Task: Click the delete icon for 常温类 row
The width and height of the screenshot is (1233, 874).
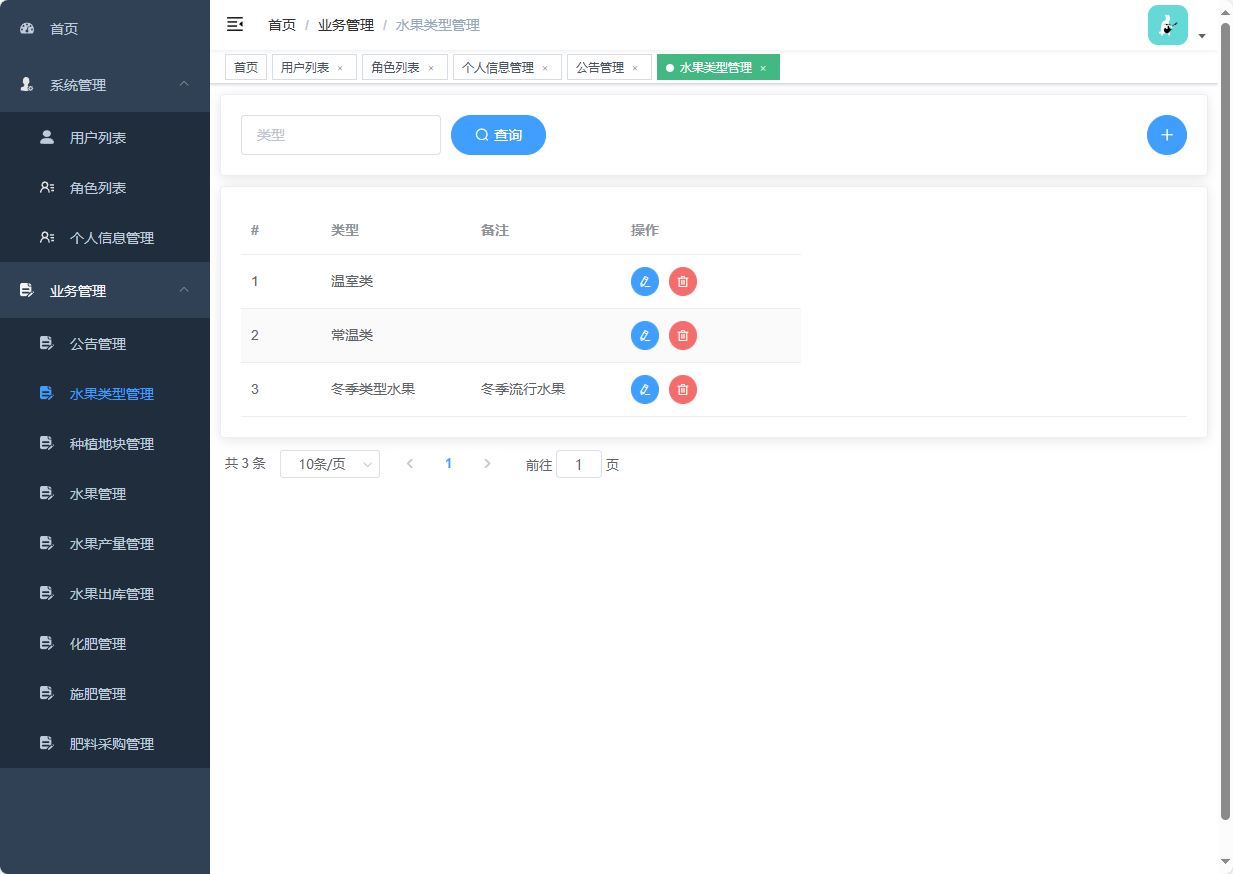Action: (683, 335)
